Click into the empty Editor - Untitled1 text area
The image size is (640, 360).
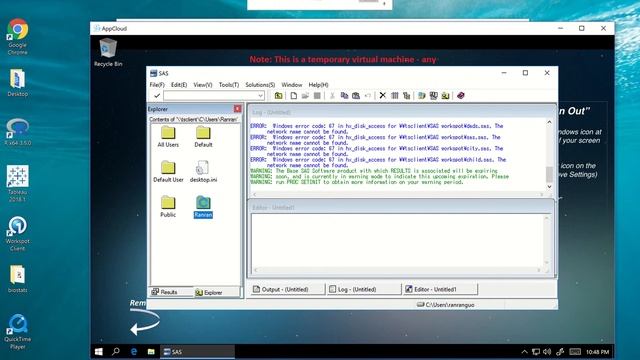click(x=398, y=240)
